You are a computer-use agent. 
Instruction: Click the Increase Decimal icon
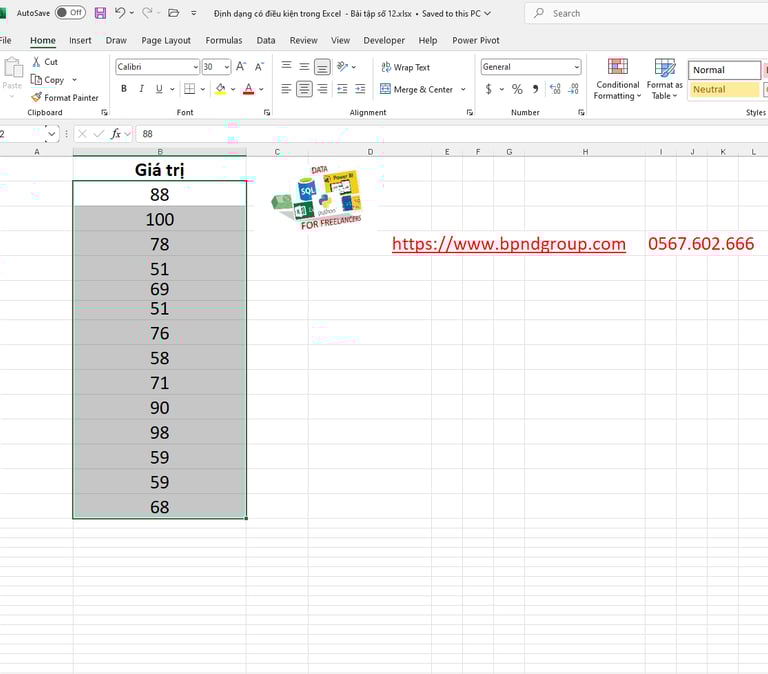pos(555,89)
